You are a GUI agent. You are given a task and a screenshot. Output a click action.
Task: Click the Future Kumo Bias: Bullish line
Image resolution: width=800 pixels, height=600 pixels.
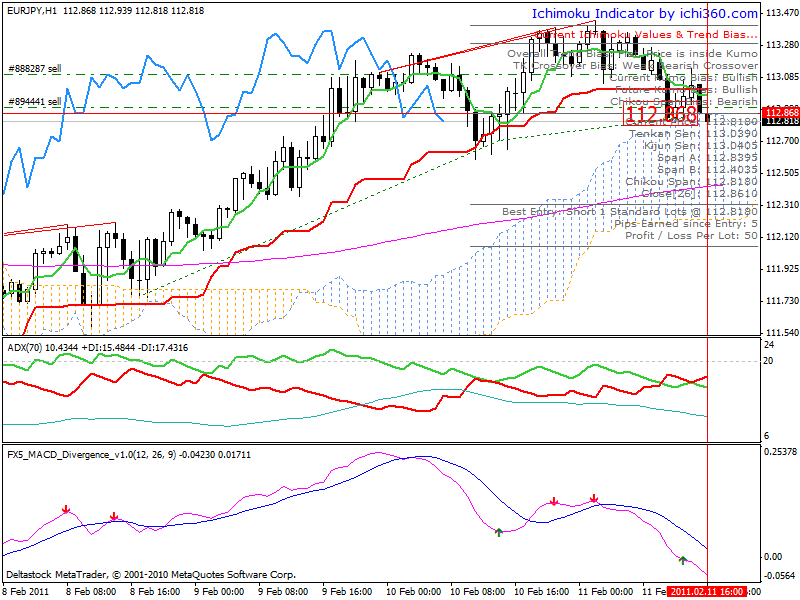click(686, 90)
